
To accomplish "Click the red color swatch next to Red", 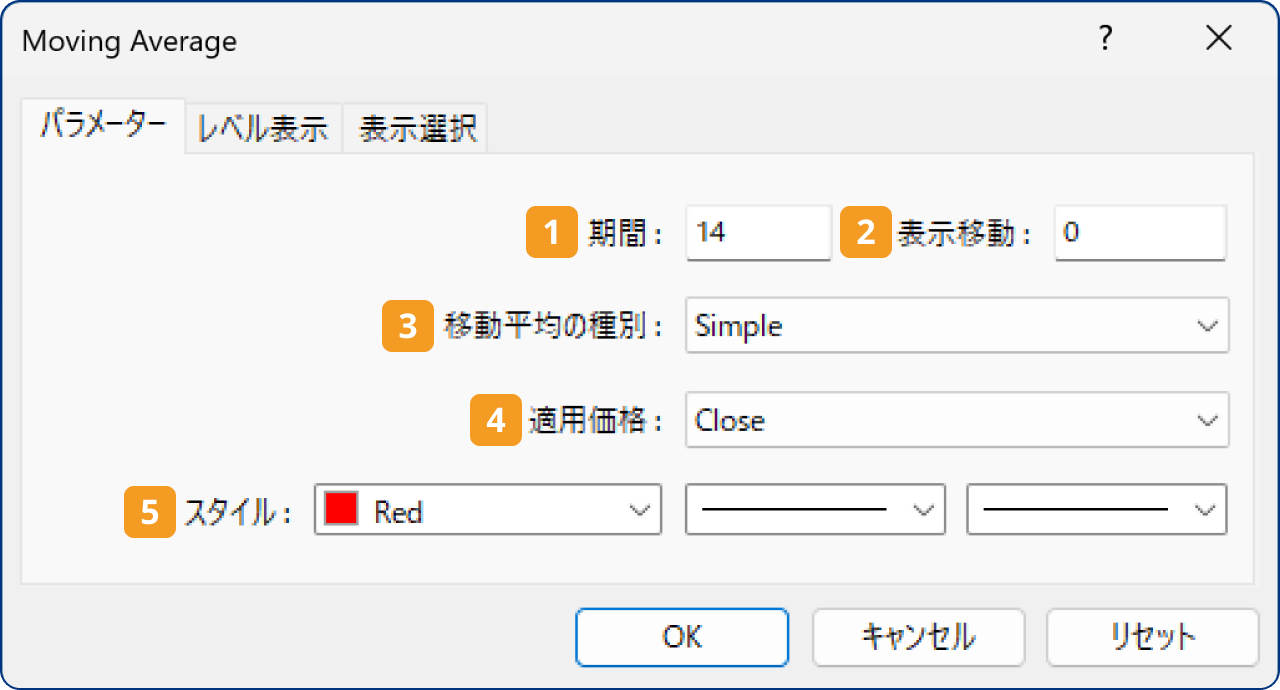I will (x=341, y=510).
